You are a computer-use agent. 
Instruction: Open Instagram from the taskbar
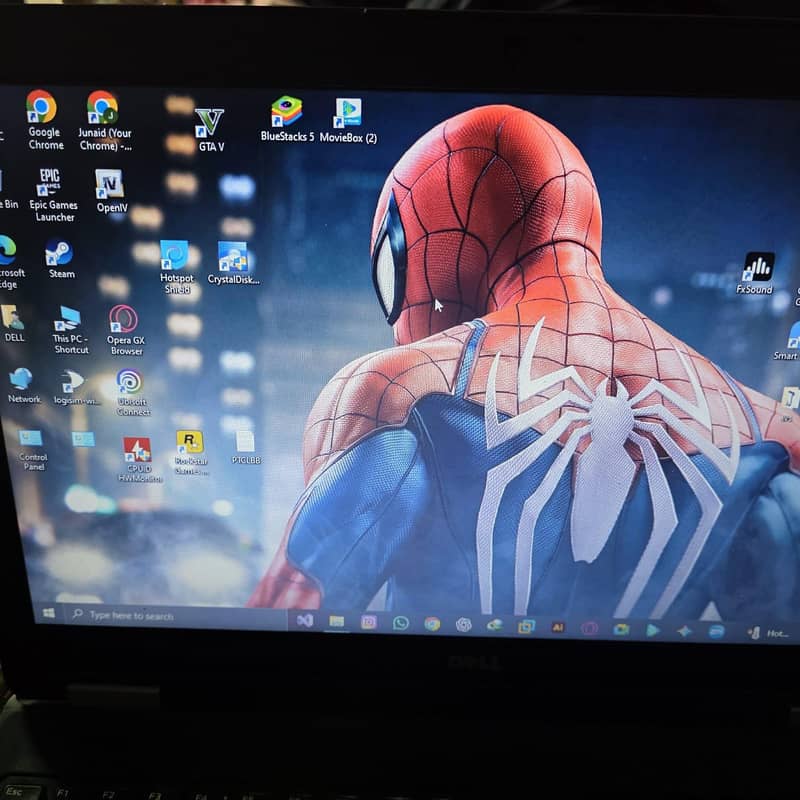click(368, 622)
